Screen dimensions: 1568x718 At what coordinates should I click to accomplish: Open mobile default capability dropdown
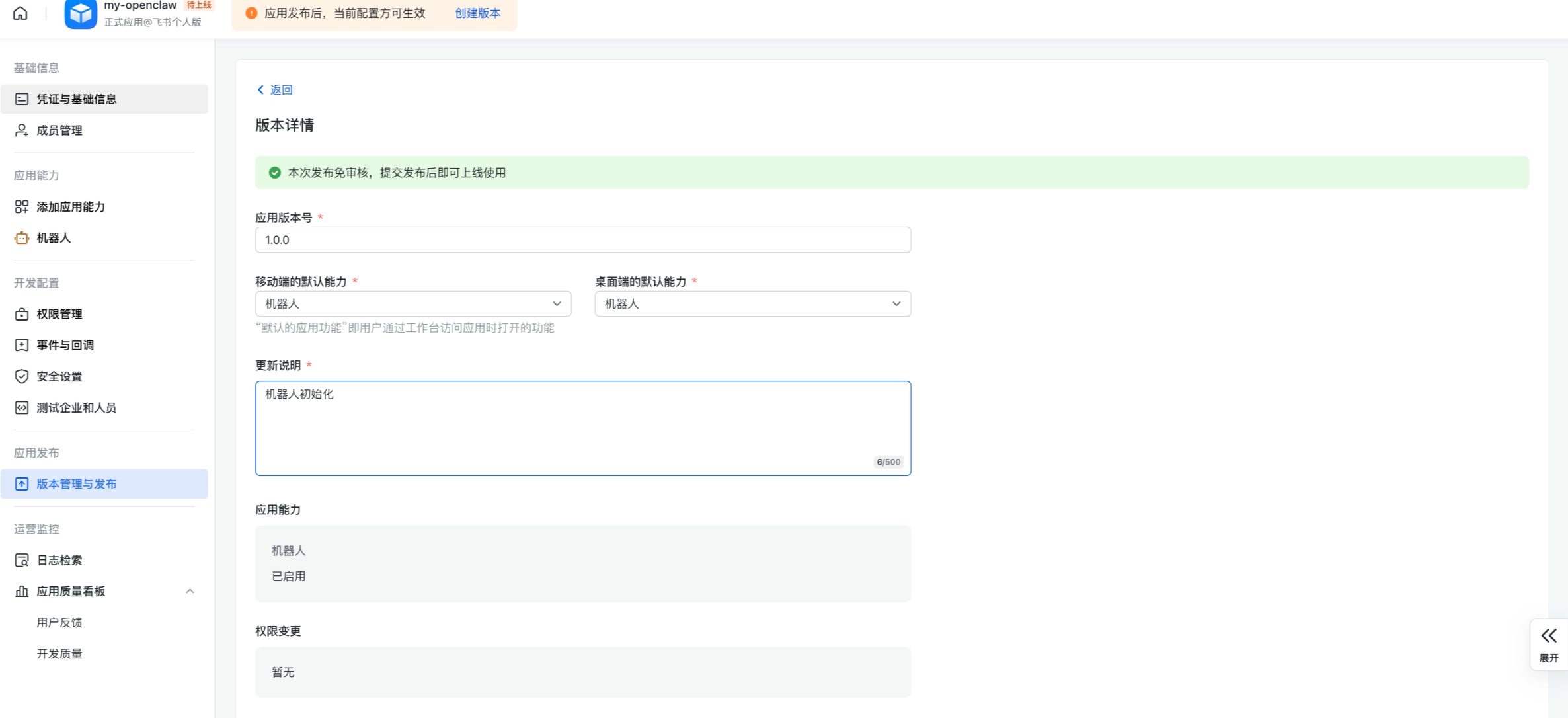click(x=413, y=304)
